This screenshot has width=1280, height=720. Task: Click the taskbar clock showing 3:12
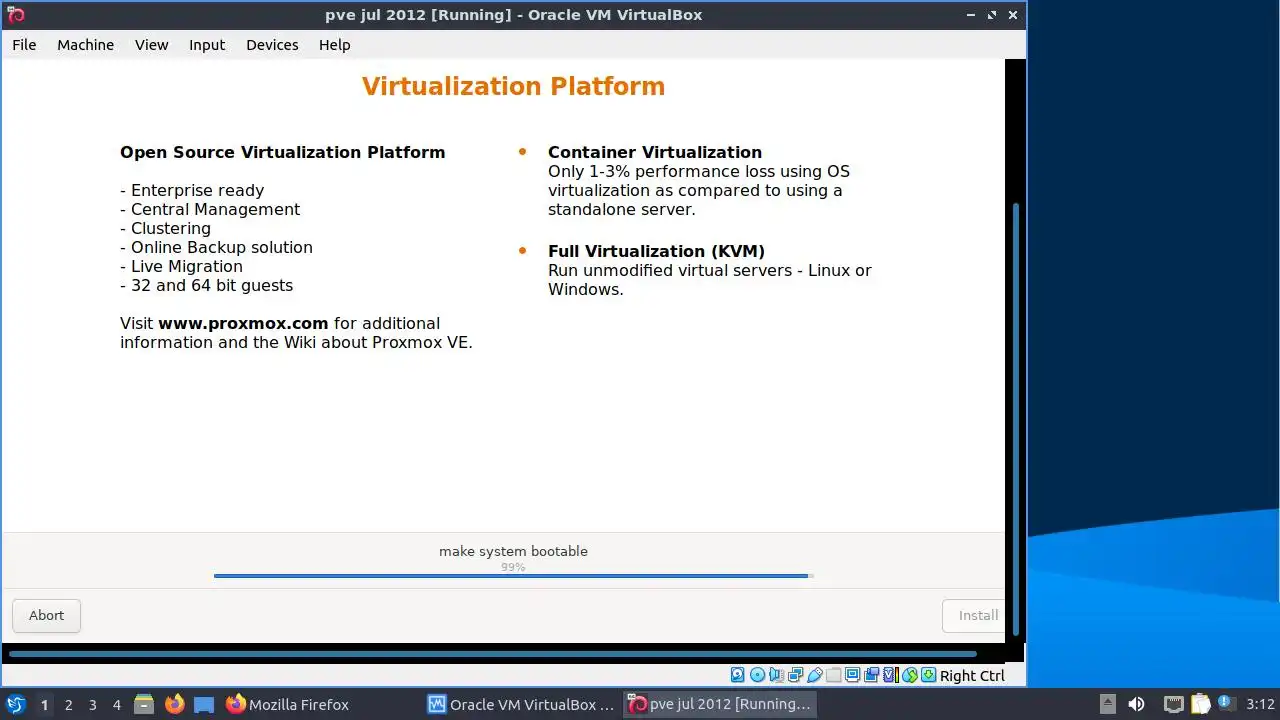point(1260,704)
